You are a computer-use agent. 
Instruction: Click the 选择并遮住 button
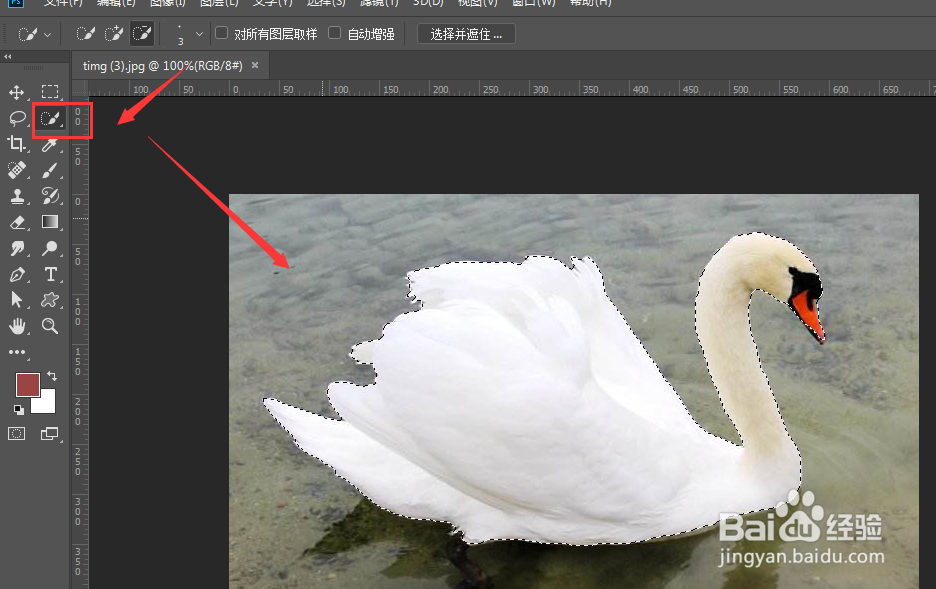click(x=466, y=34)
